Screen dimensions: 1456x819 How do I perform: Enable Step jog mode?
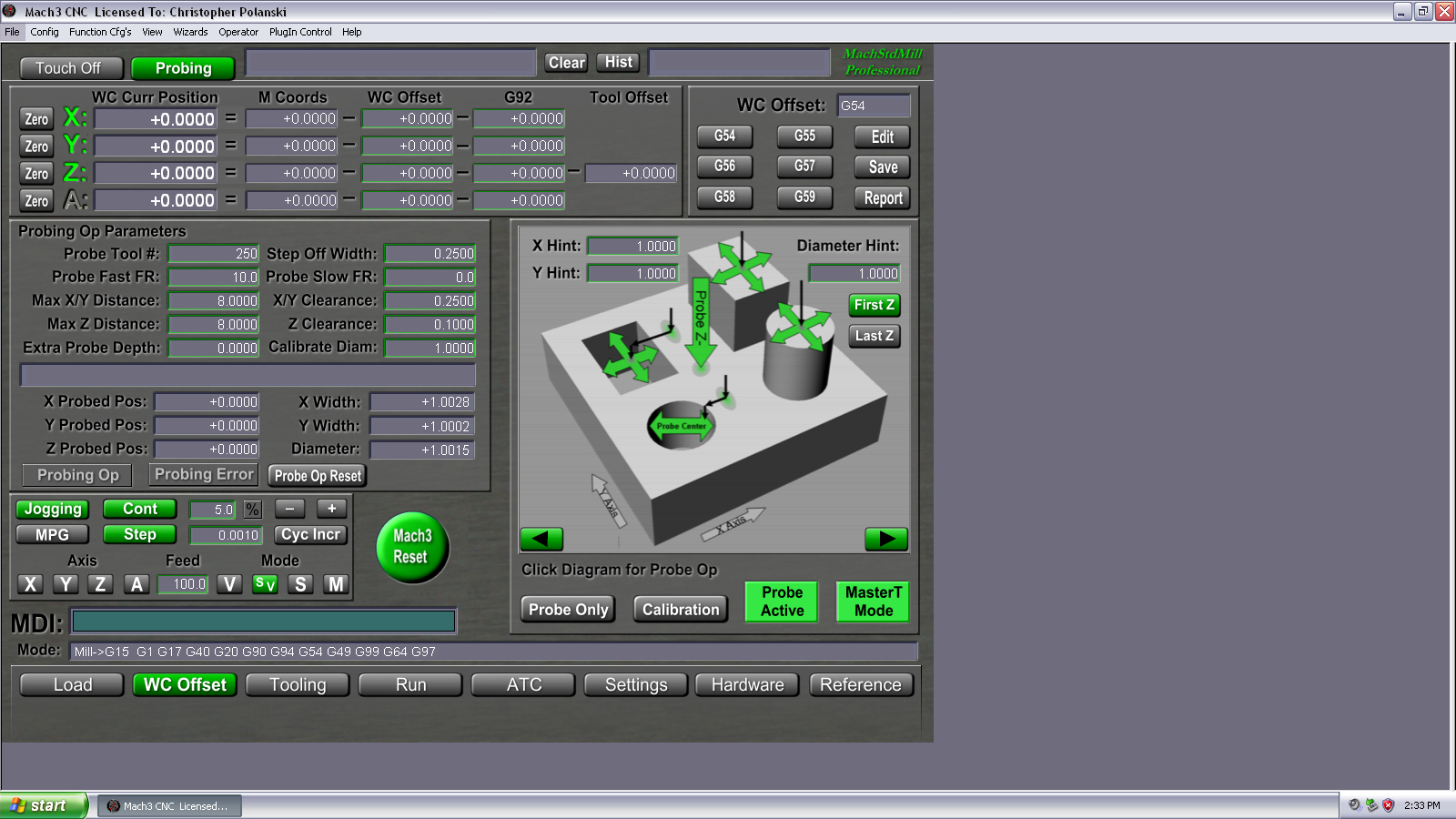[x=140, y=535]
